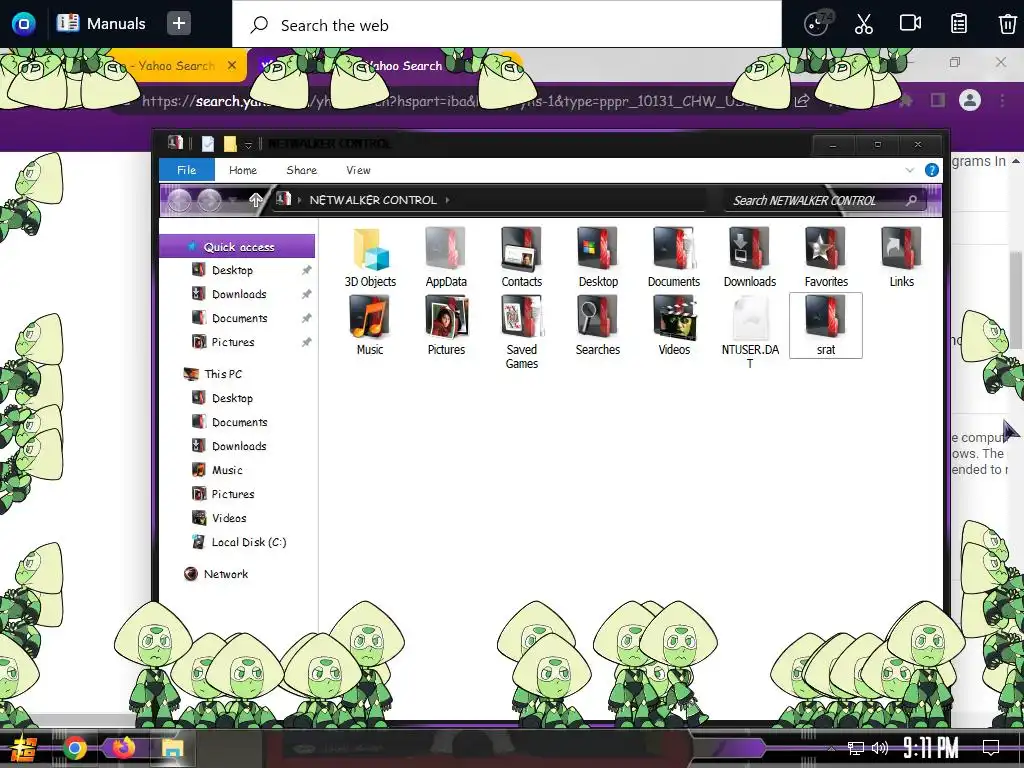
Task: Expand the ribbon with the chevron
Action: pyautogui.click(x=910, y=170)
